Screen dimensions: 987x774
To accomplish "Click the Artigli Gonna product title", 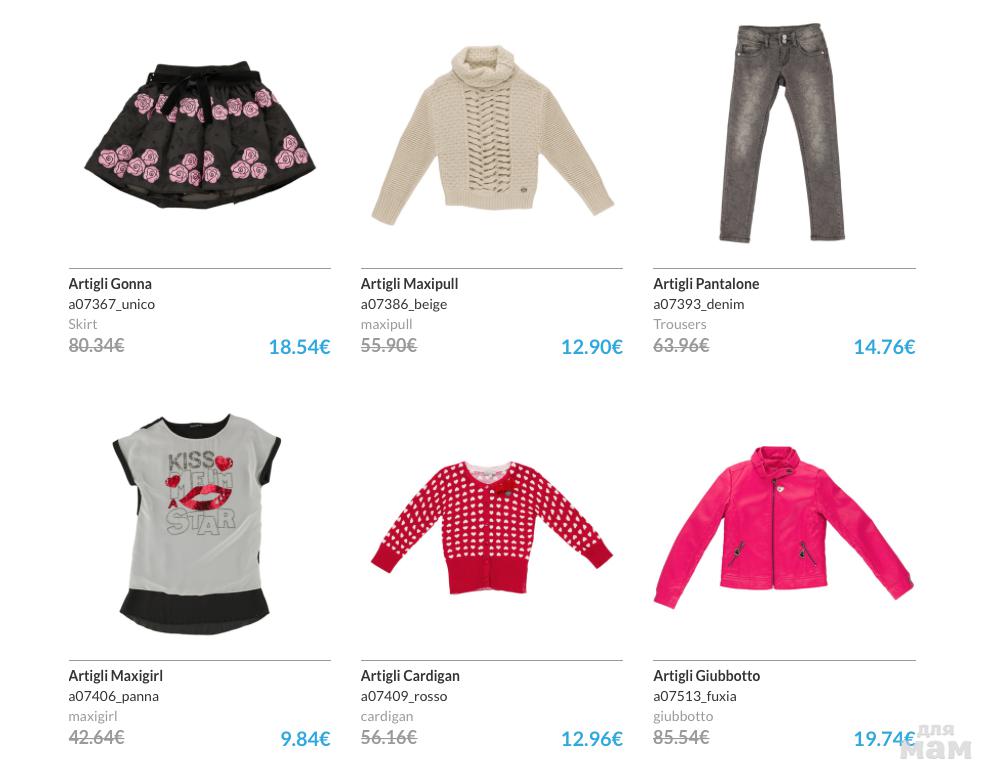I will pyautogui.click(x=110, y=284).
